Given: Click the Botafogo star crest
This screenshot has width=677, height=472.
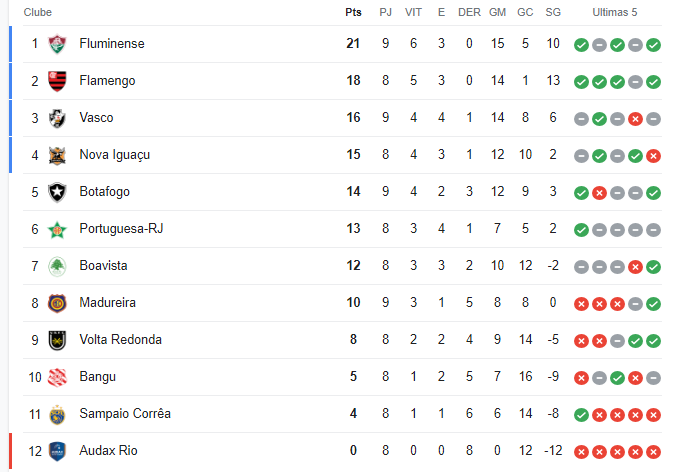Looking at the screenshot, I should [57, 192].
